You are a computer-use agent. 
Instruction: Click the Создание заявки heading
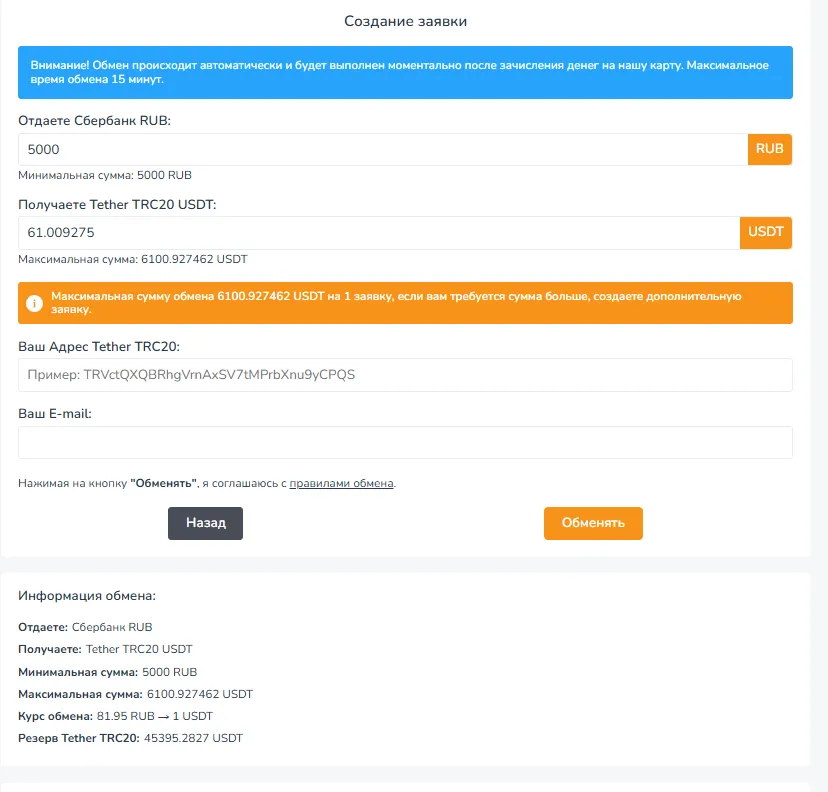(x=406, y=21)
